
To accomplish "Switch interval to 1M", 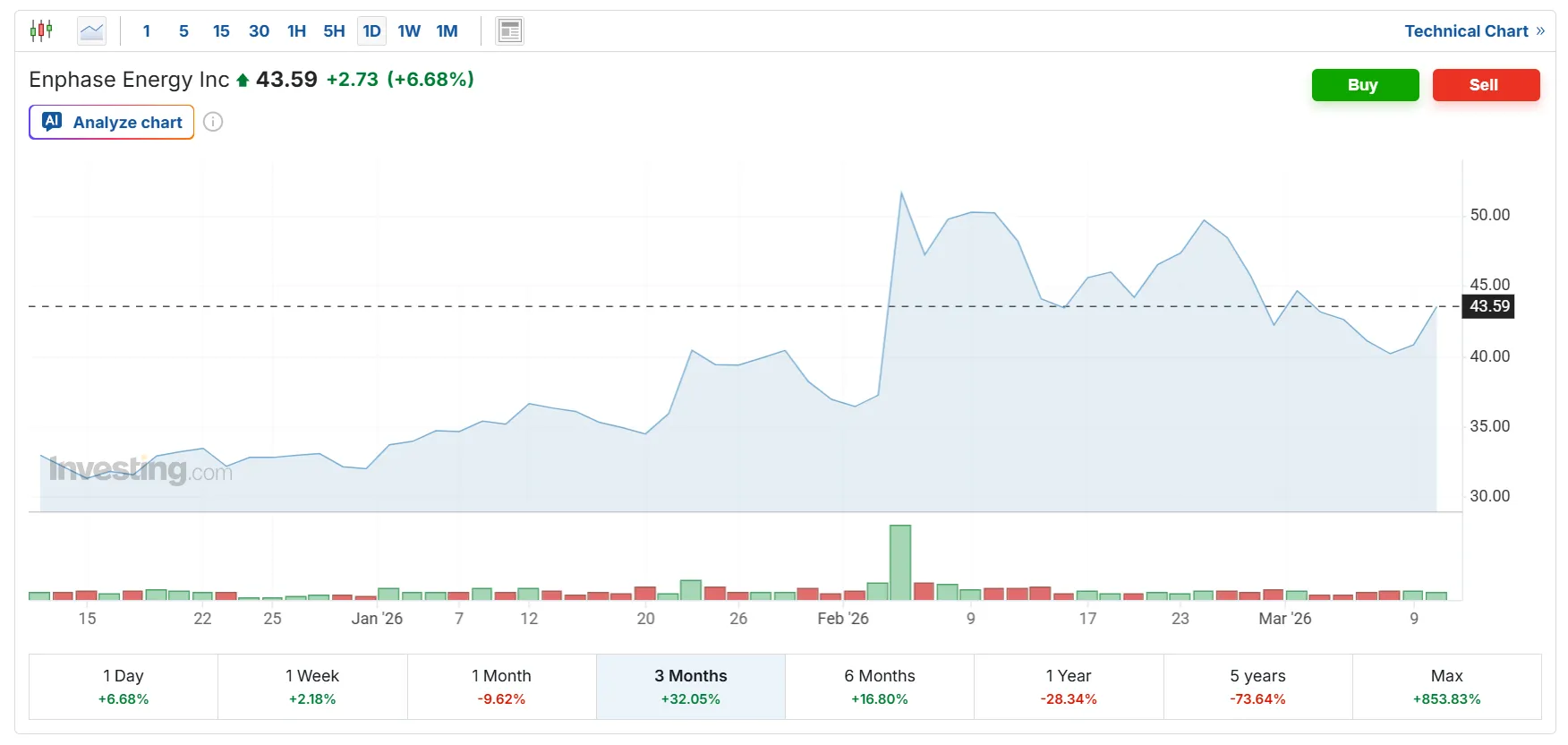I will coord(447,31).
